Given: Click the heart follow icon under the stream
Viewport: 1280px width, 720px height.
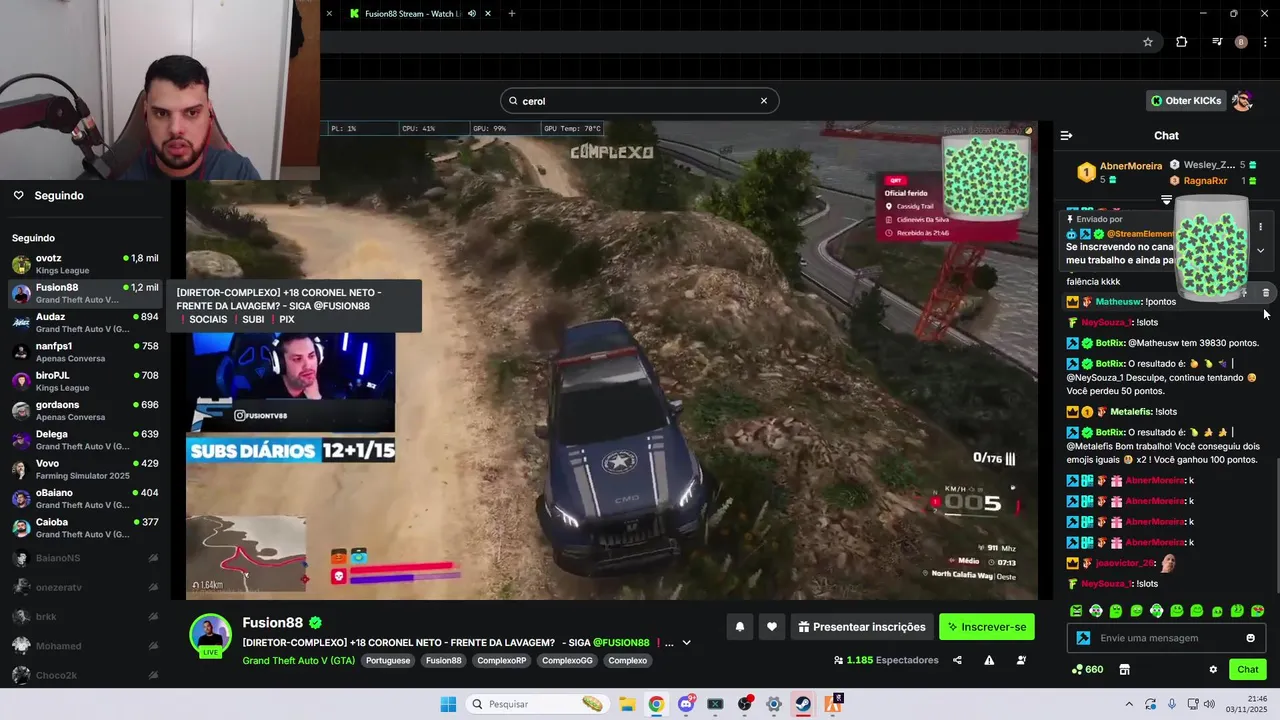Looking at the screenshot, I should coord(772,627).
